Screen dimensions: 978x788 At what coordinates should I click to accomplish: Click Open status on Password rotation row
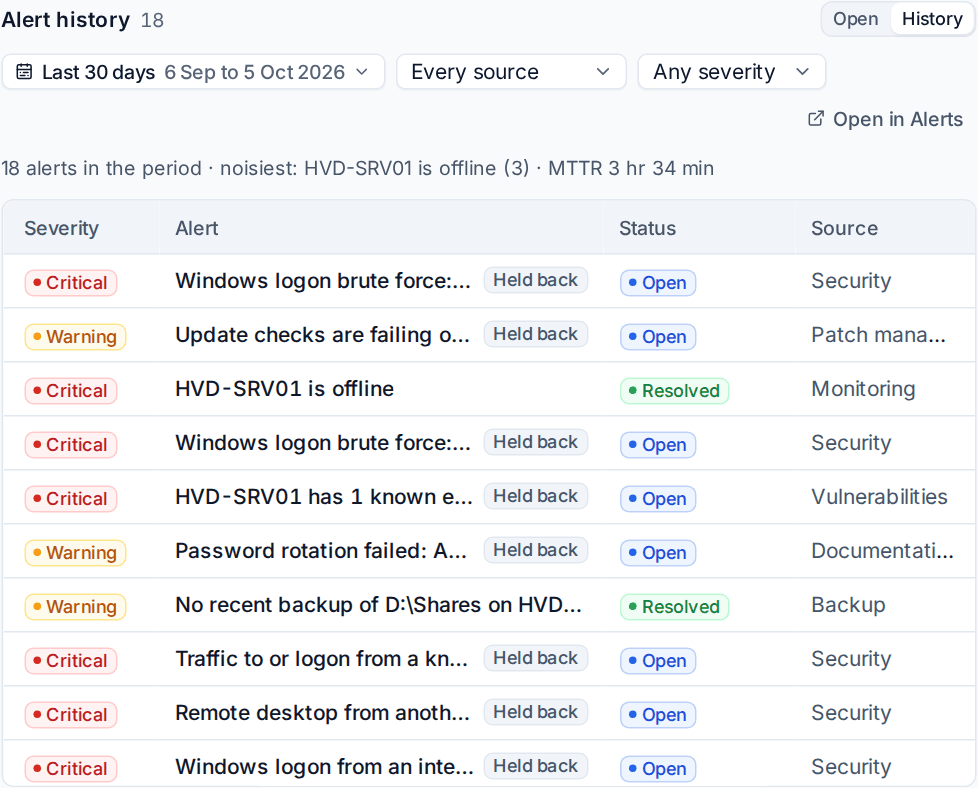click(x=657, y=553)
